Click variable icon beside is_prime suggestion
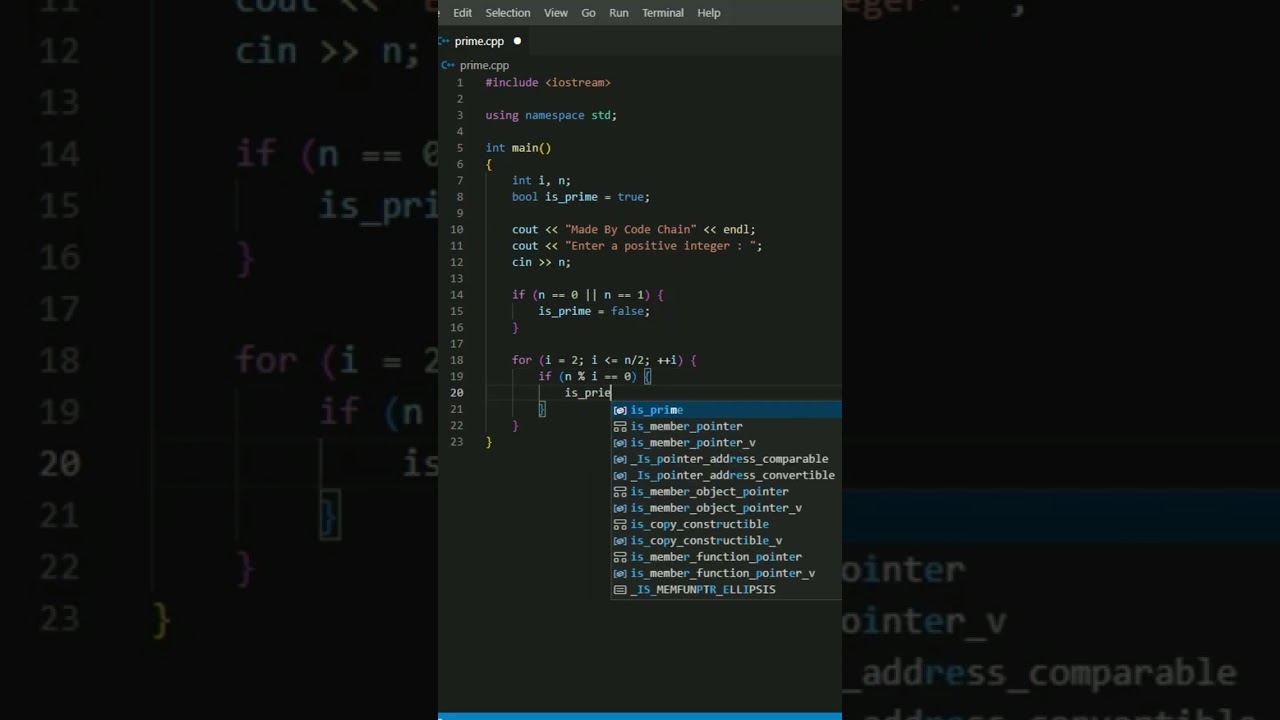Screen dimensions: 1280x720 click(620, 410)
